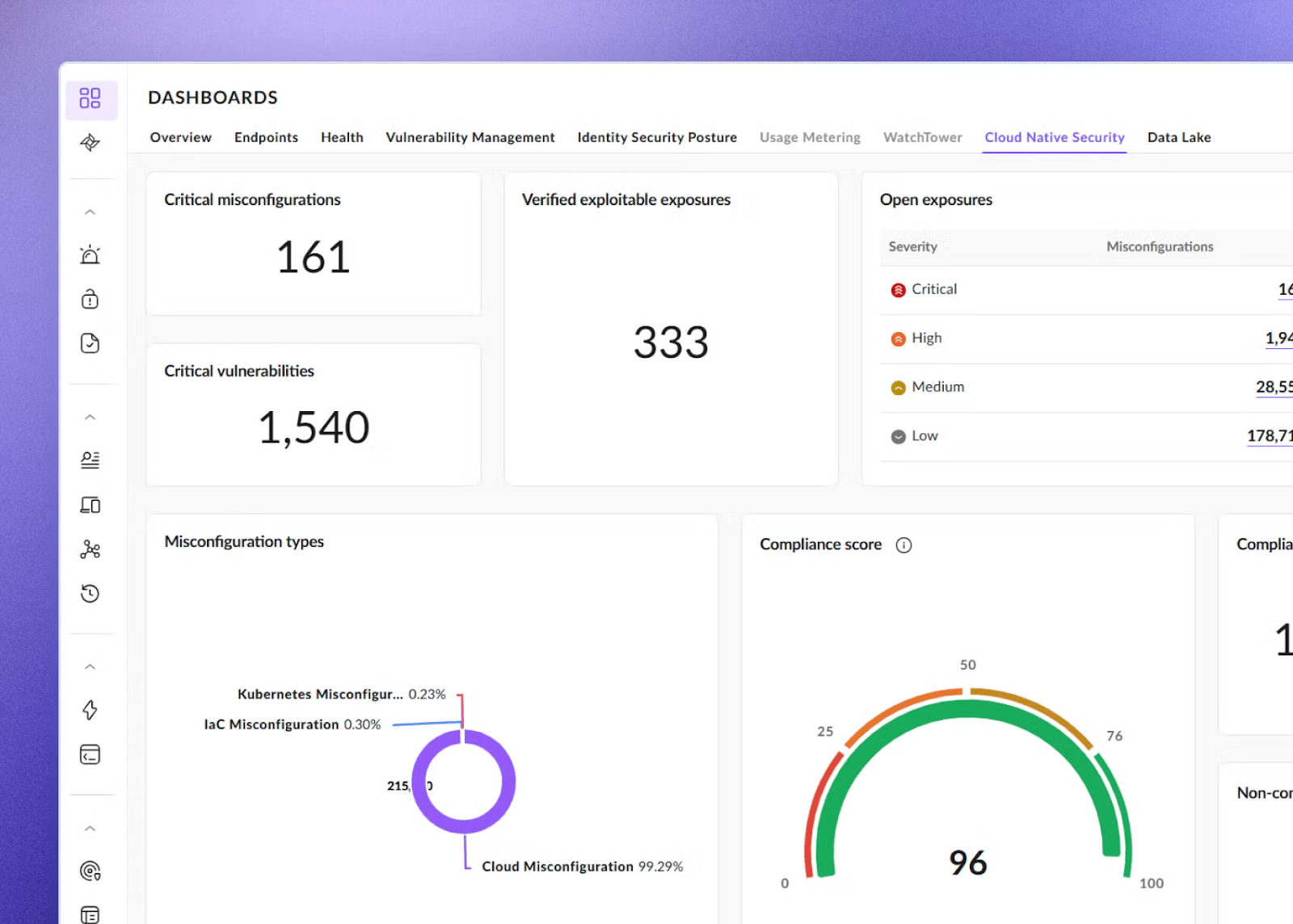Viewport: 1293px width, 924px height.
Task: Click the alerts siren icon in sidebar
Action: click(x=90, y=255)
